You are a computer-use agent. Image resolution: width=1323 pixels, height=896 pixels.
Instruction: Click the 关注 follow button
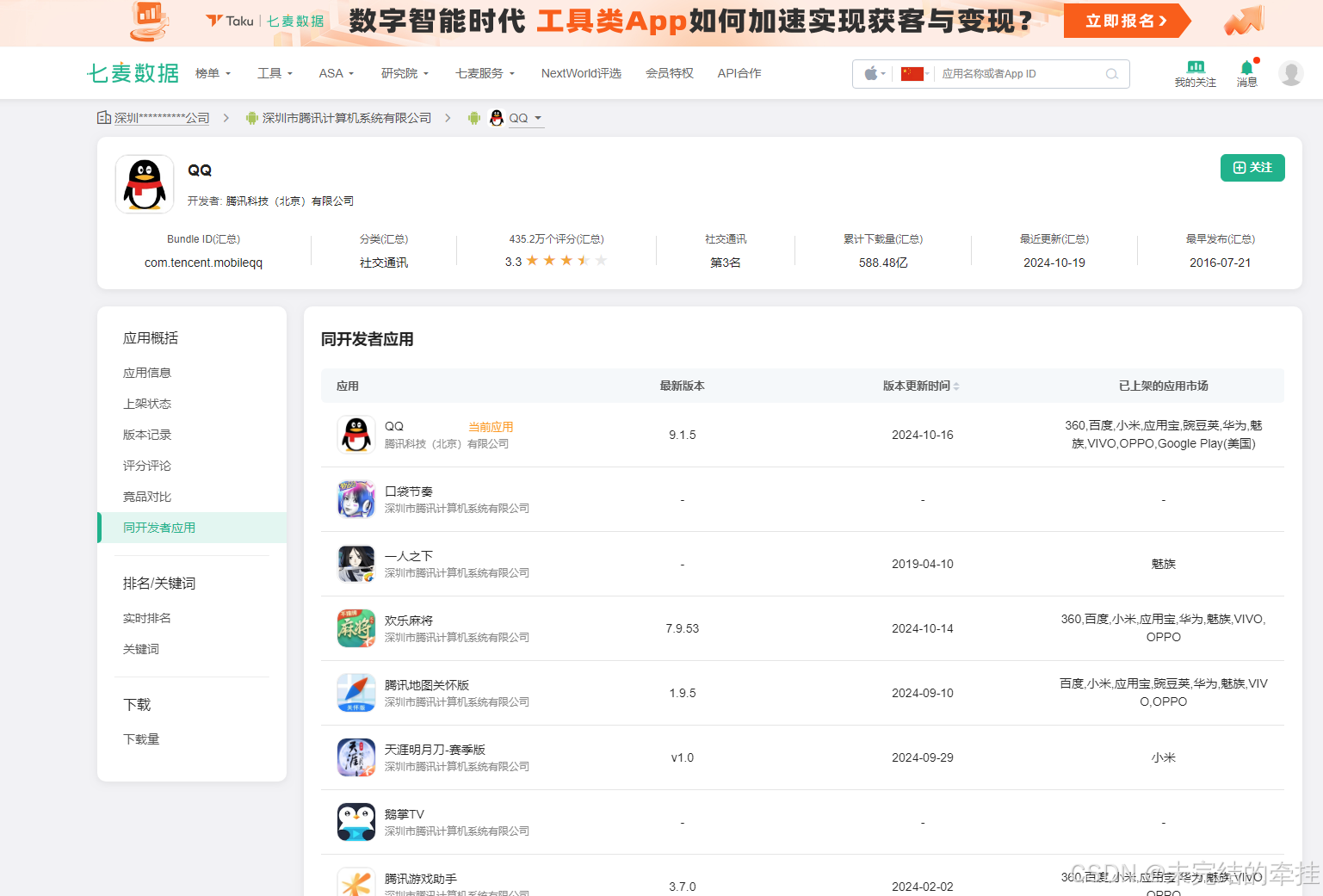[1252, 168]
